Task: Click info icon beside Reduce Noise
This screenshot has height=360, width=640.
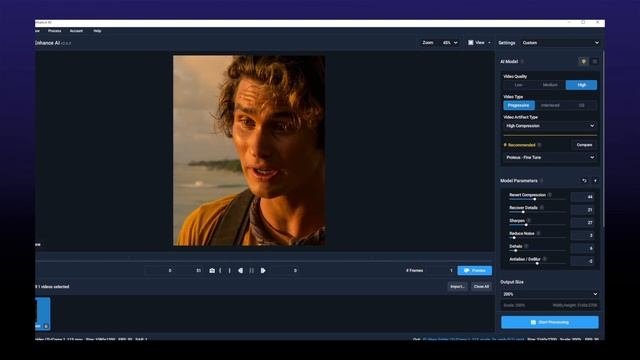Action: pyautogui.click(x=538, y=233)
